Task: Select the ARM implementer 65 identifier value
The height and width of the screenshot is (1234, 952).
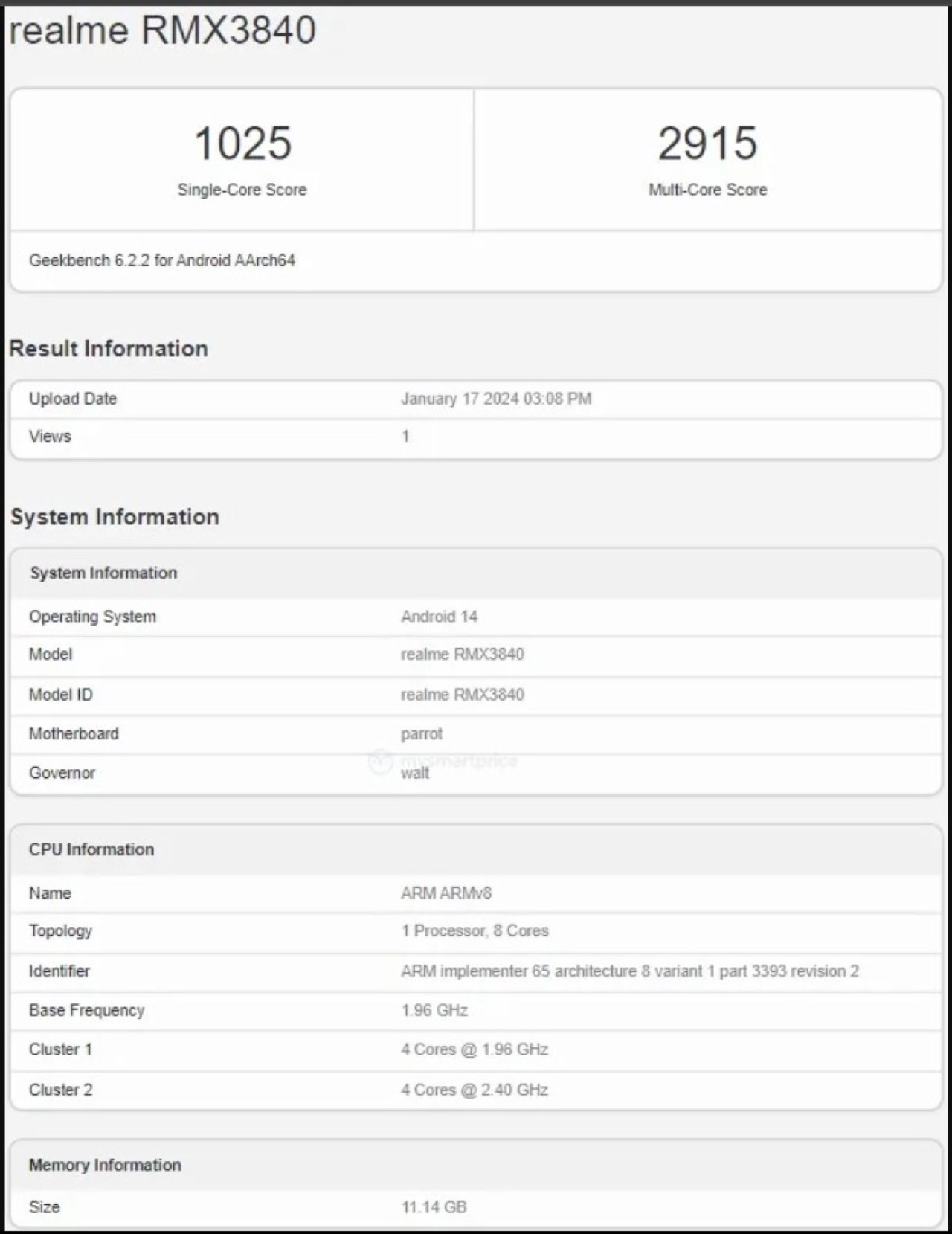Action: (x=630, y=971)
